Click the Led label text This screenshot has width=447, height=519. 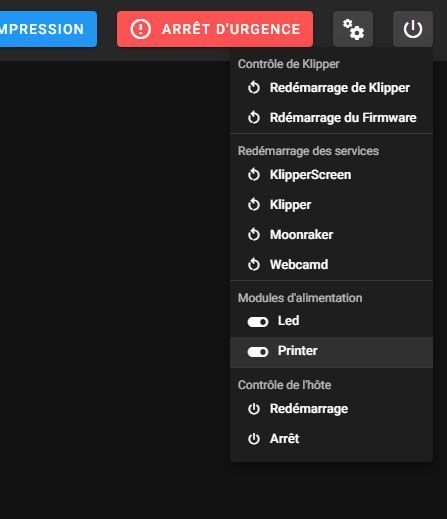point(288,321)
